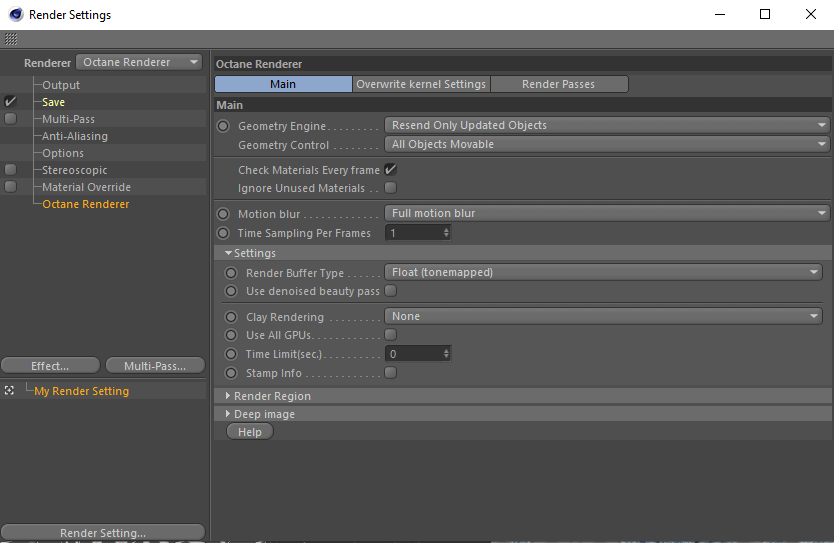
Task: Enable Stamp Info checkbox
Action: (x=390, y=373)
